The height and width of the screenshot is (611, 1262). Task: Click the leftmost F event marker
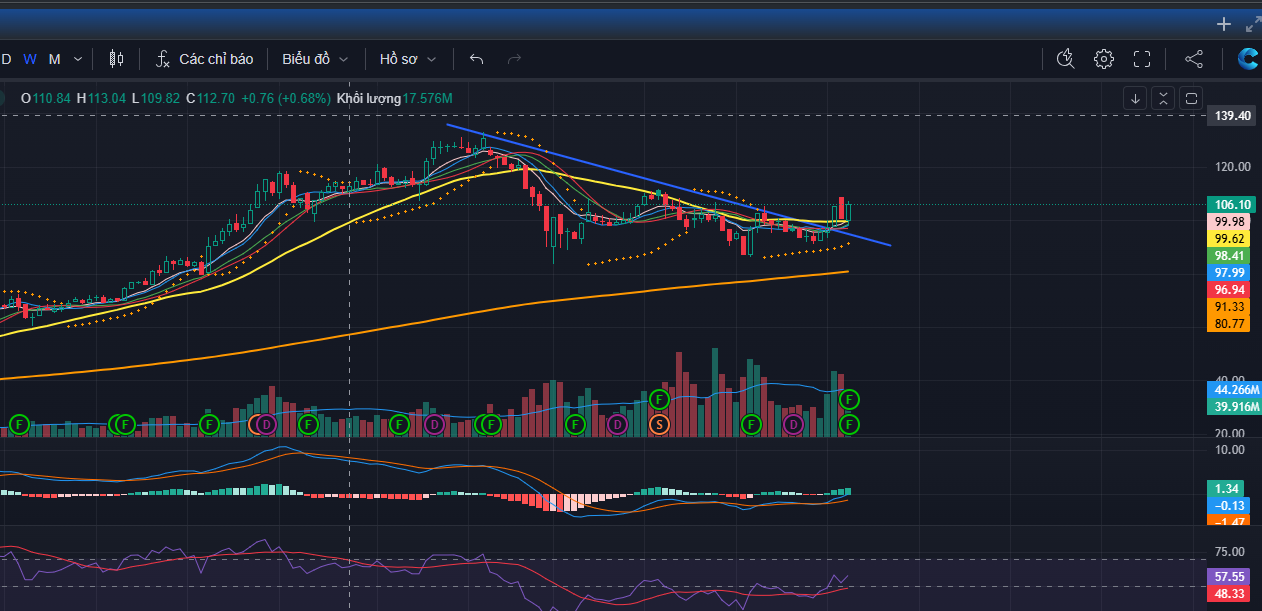tap(19, 425)
